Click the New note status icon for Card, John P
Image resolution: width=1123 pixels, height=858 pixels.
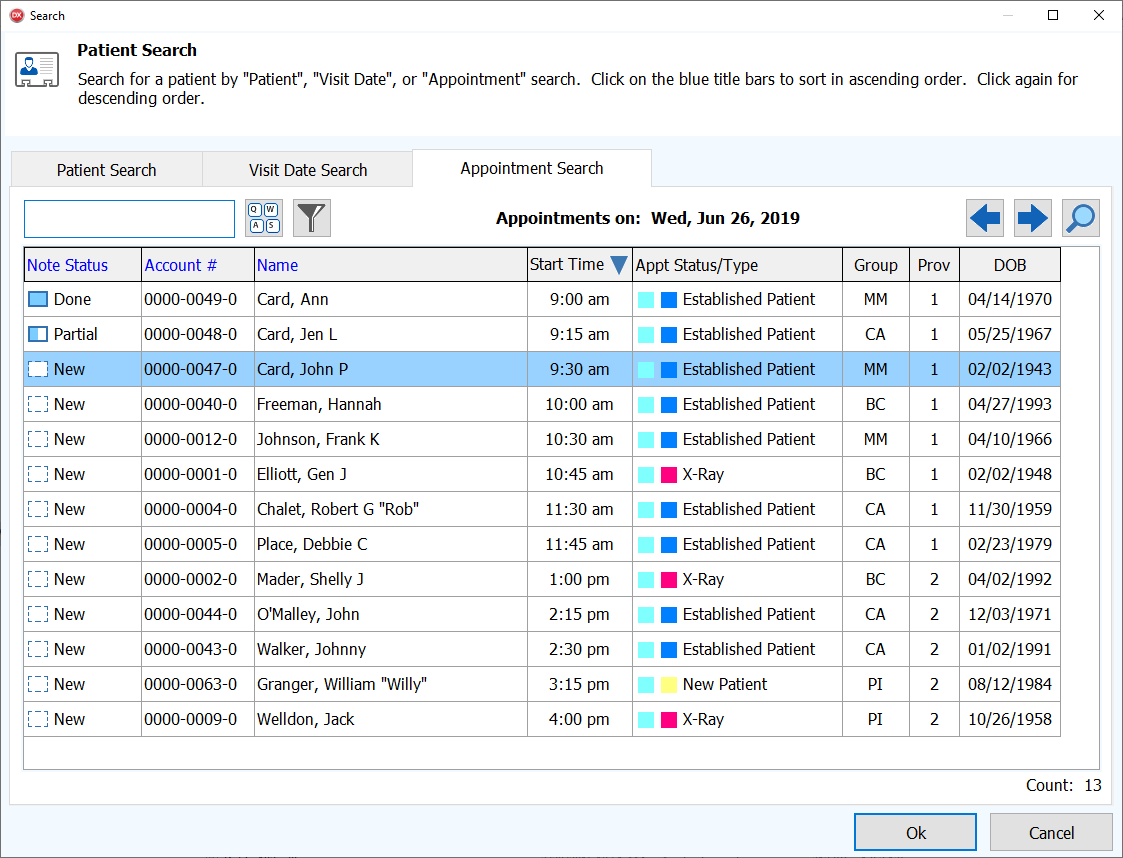38,370
